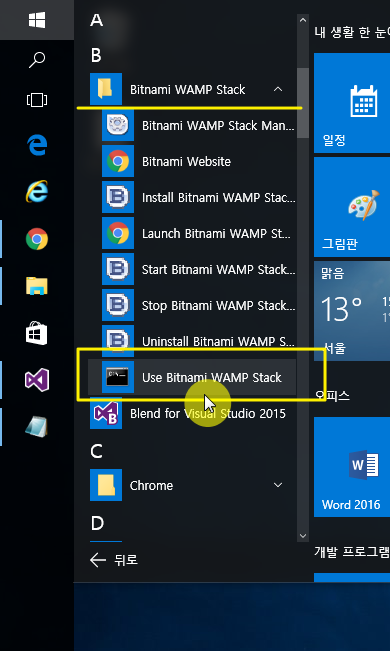Open Windows Store taskbar icon

pyautogui.click(x=37, y=333)
